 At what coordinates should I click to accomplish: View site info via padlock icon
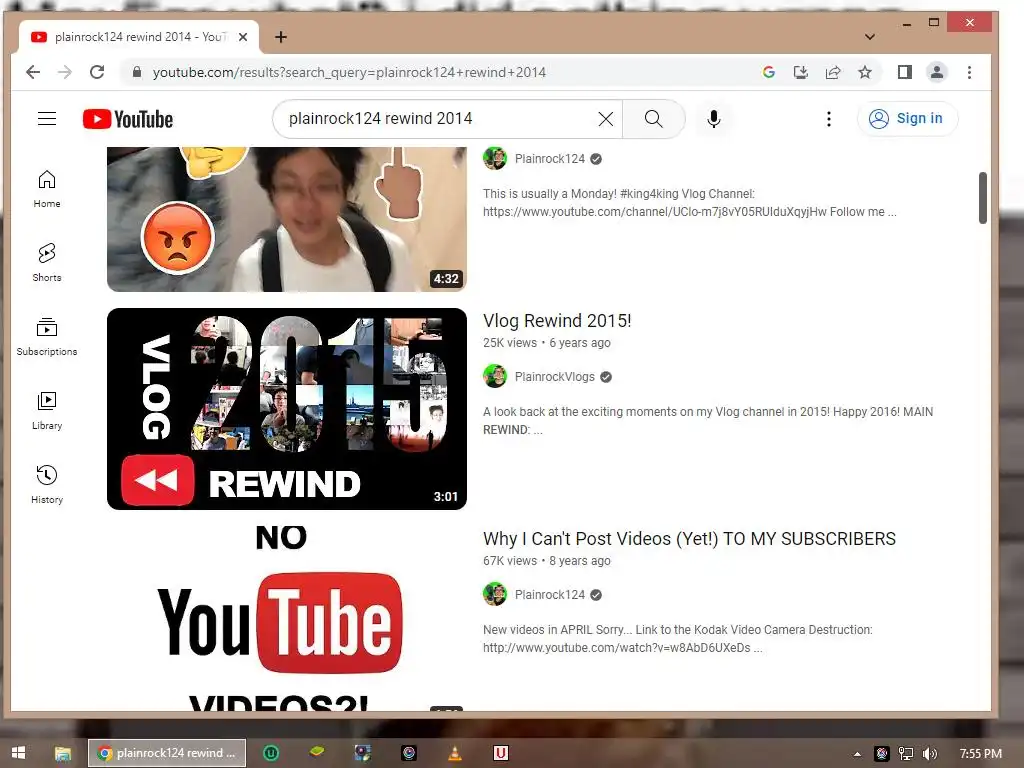pyautogui.click(x=136, y=72)
